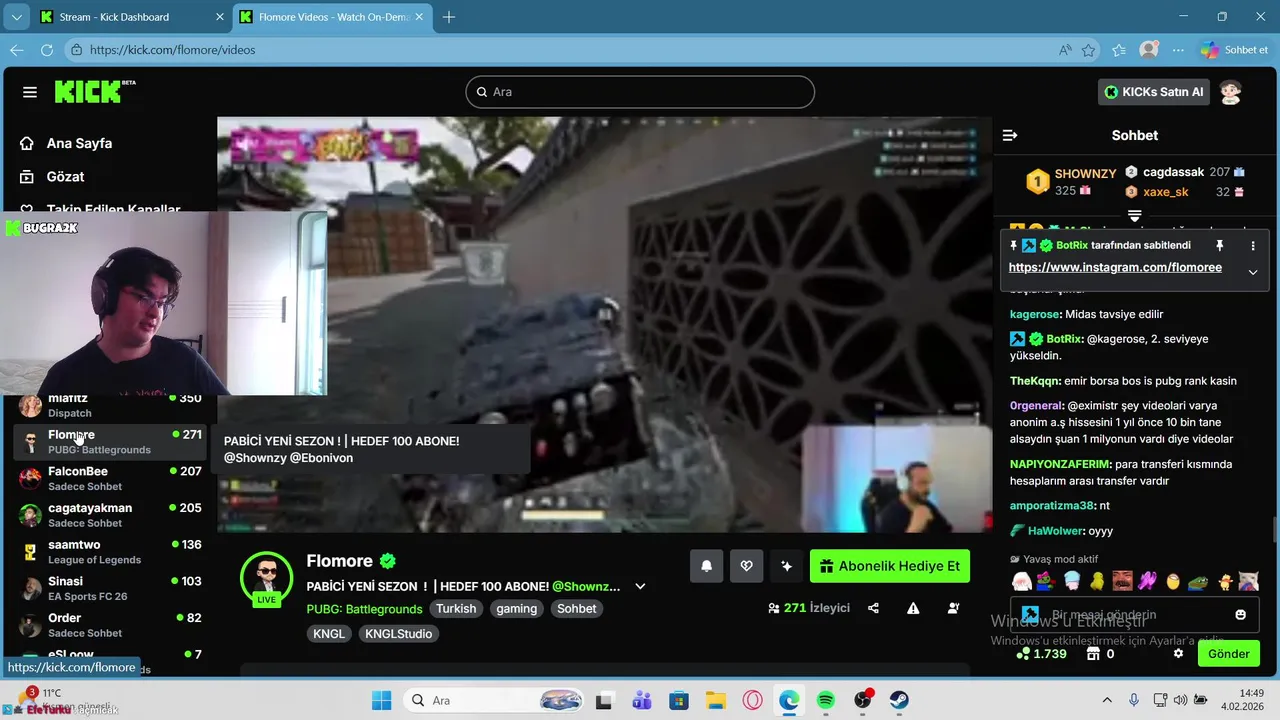Open a new browser tab
This screenshot has width=1280, height=720.
(x=449, y=17)
